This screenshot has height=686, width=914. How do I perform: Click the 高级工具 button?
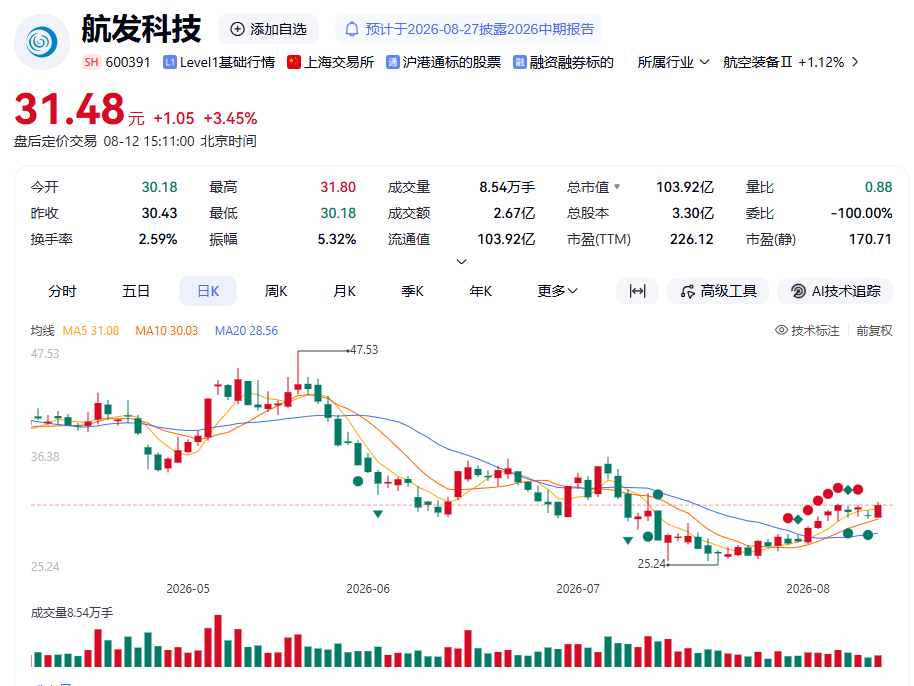[x=718, y=291]
